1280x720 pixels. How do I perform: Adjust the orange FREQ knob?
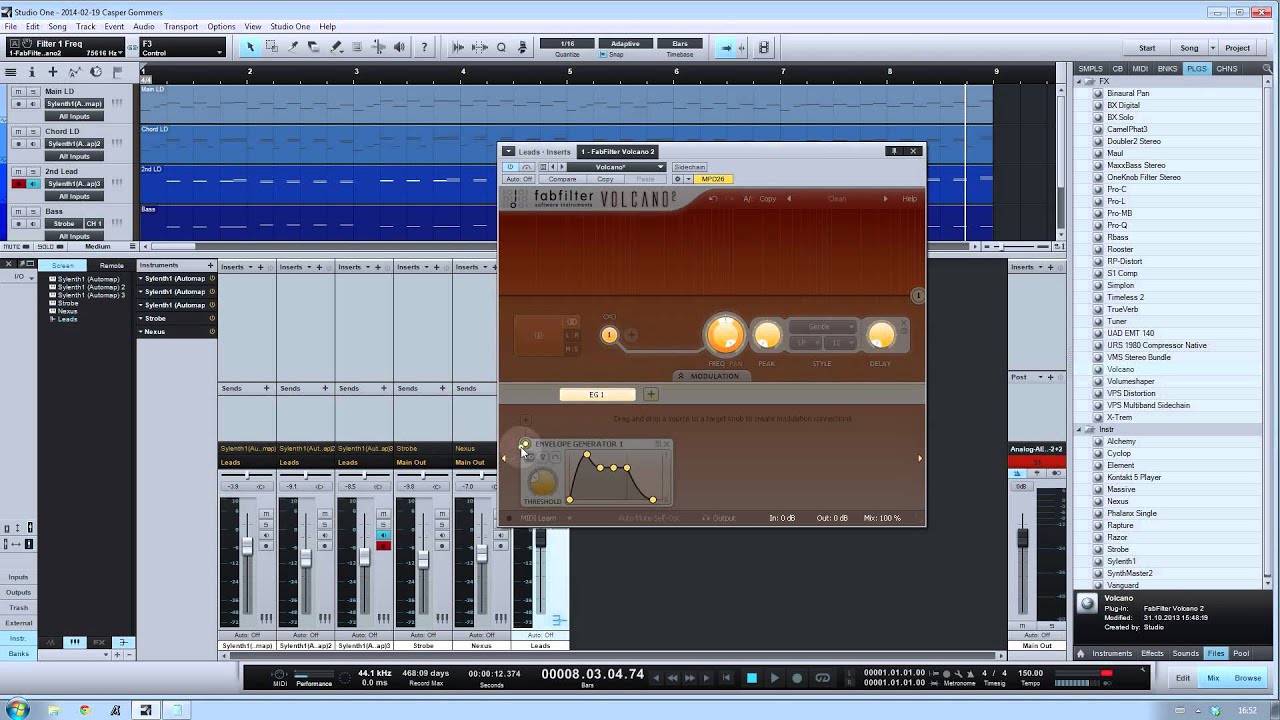point(725,336)
